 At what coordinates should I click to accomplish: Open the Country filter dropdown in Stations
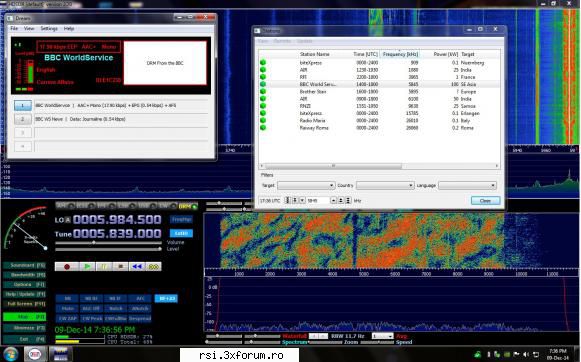385,185
